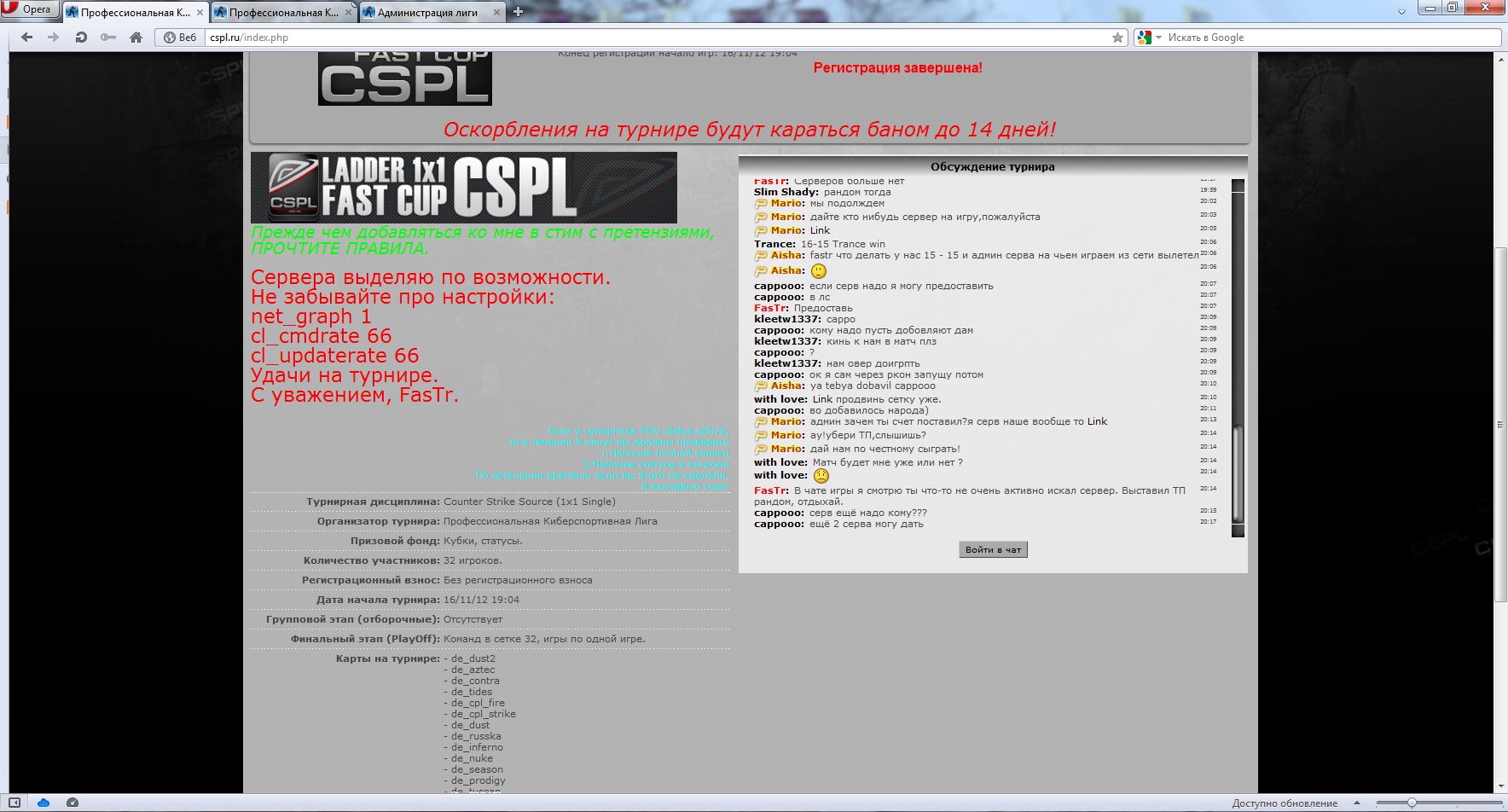1508x812 pixels.
Task: Click the 16-15 Trance win message
Action: coord(843,244)
